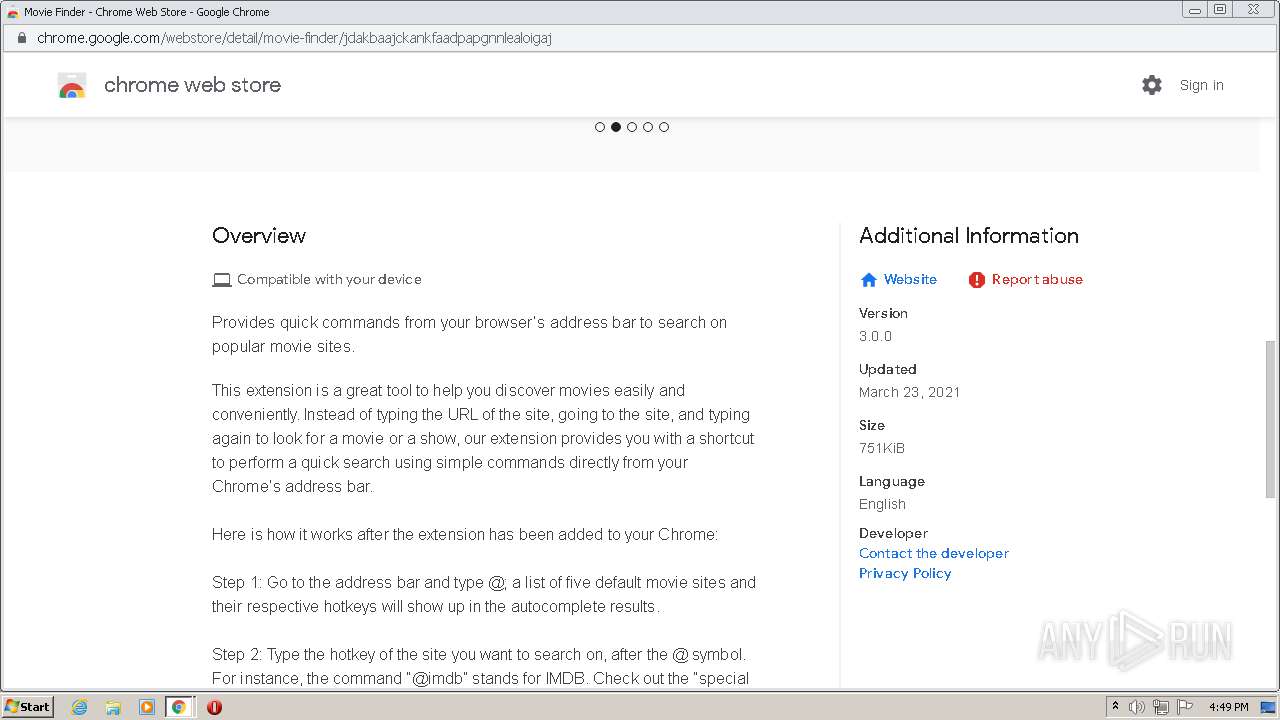Open the settings gear icon
1280x720 pixels.
[x=1152, y=85]
